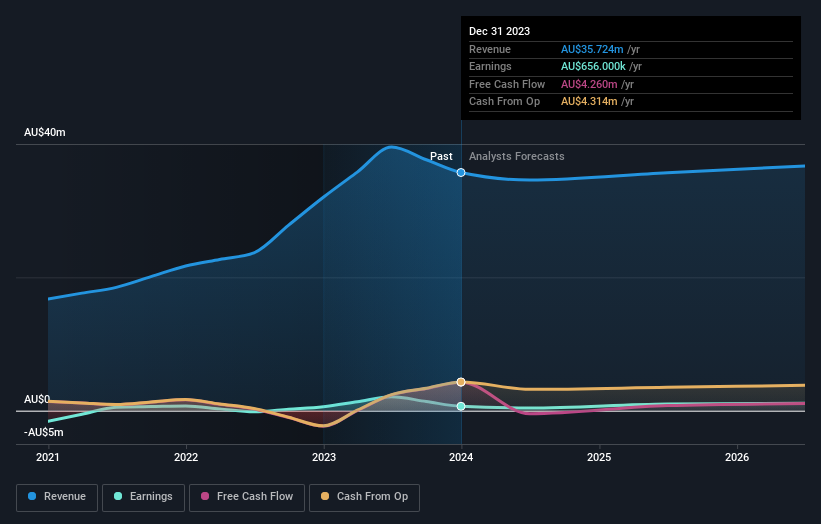Click the Cash From Op label in tooltip
Viewport: 821px width, 524px height.
(x=504, y=102)
